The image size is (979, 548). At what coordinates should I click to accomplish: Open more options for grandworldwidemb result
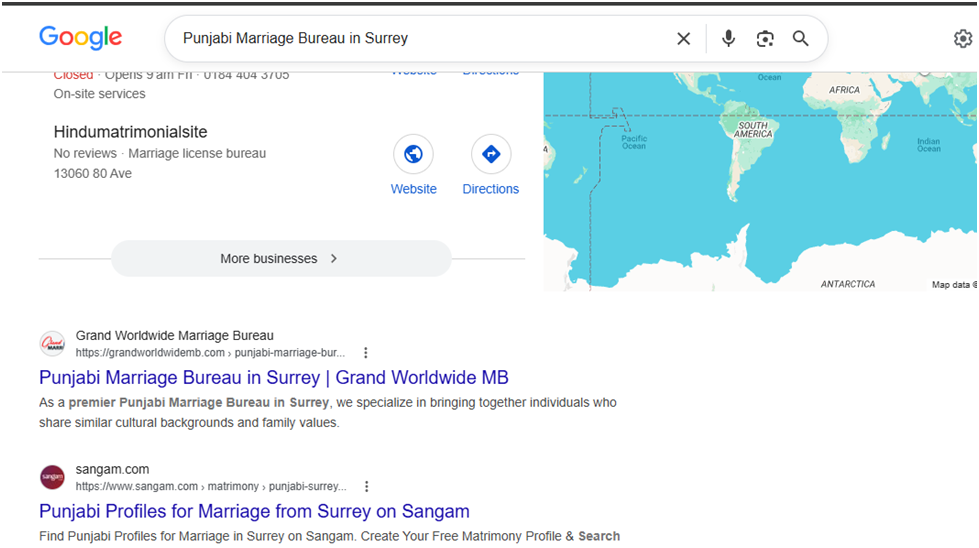coord(366,353)
